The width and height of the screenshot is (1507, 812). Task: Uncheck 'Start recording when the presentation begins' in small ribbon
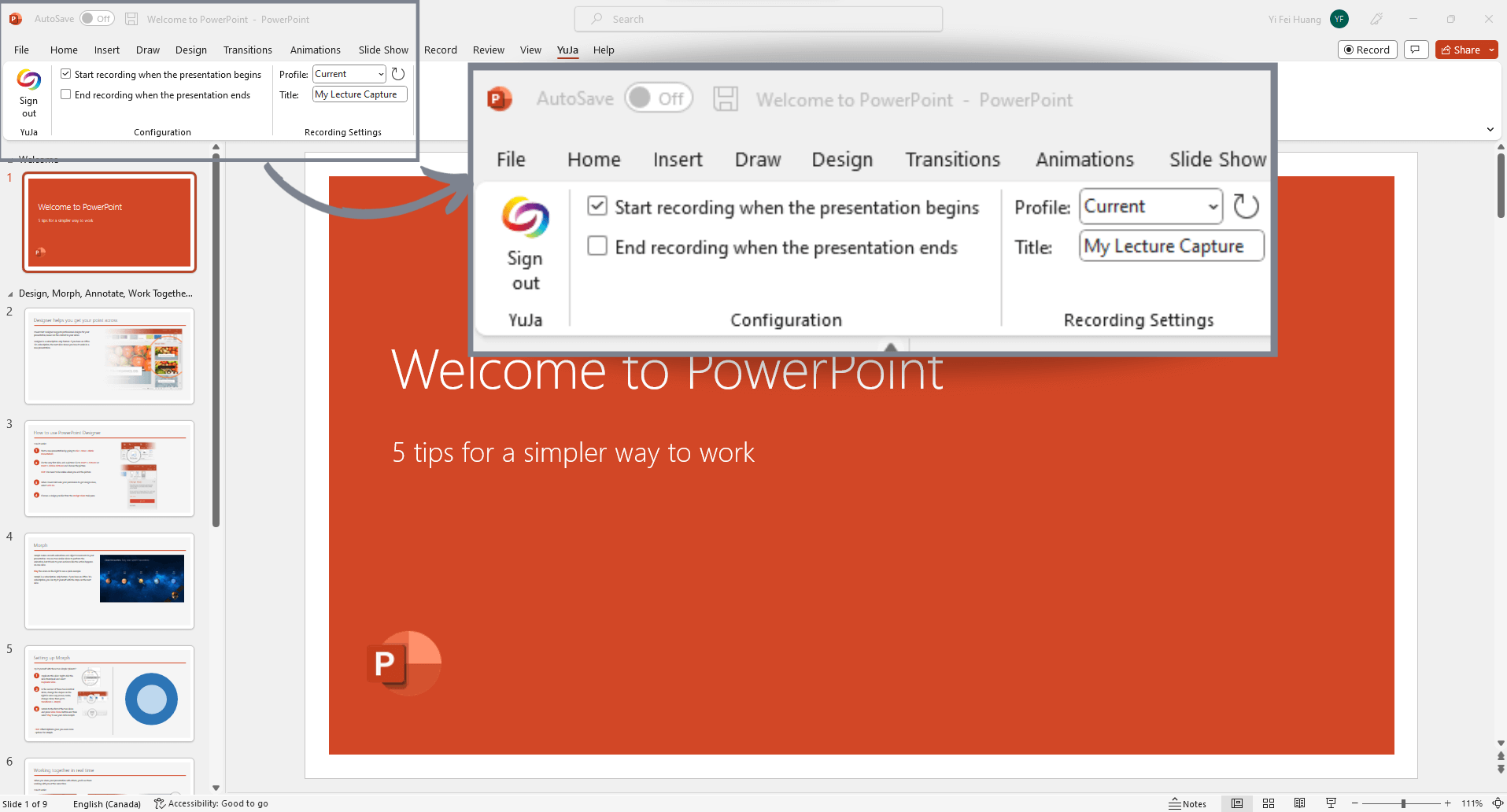[66, 74]
